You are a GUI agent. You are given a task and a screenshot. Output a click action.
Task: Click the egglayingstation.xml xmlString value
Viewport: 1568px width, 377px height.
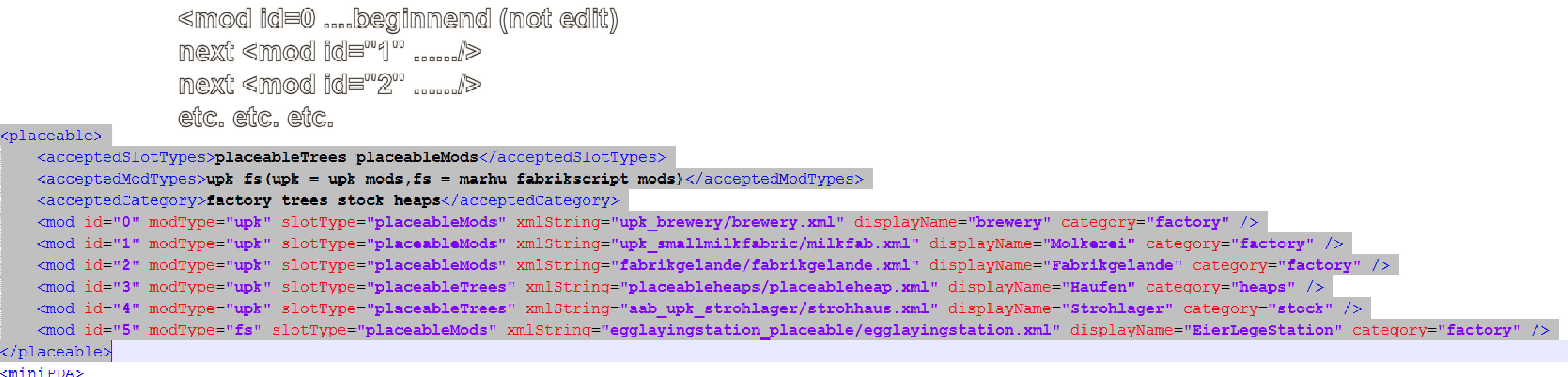pos(830,330)
